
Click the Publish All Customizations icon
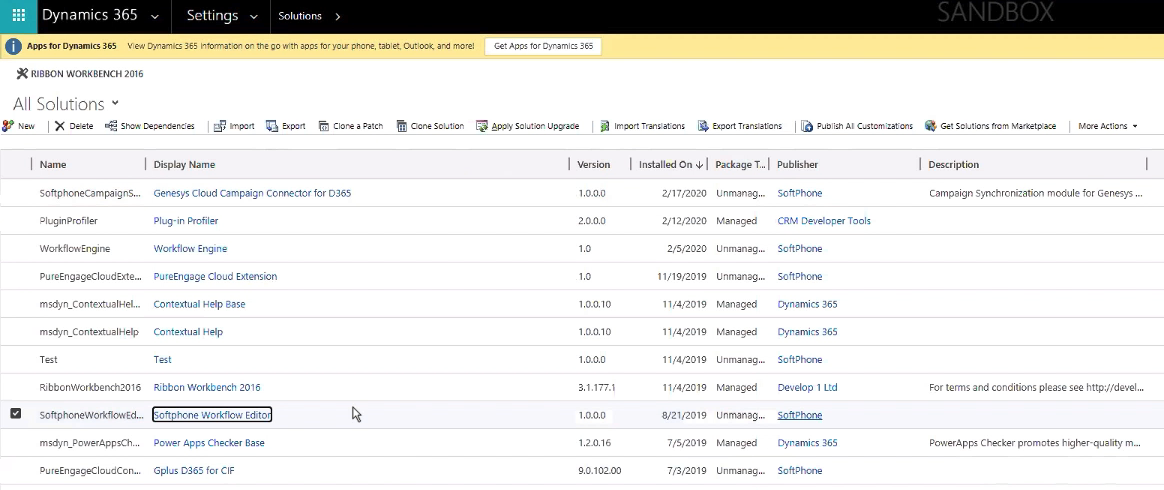click(x=807, y=126)
